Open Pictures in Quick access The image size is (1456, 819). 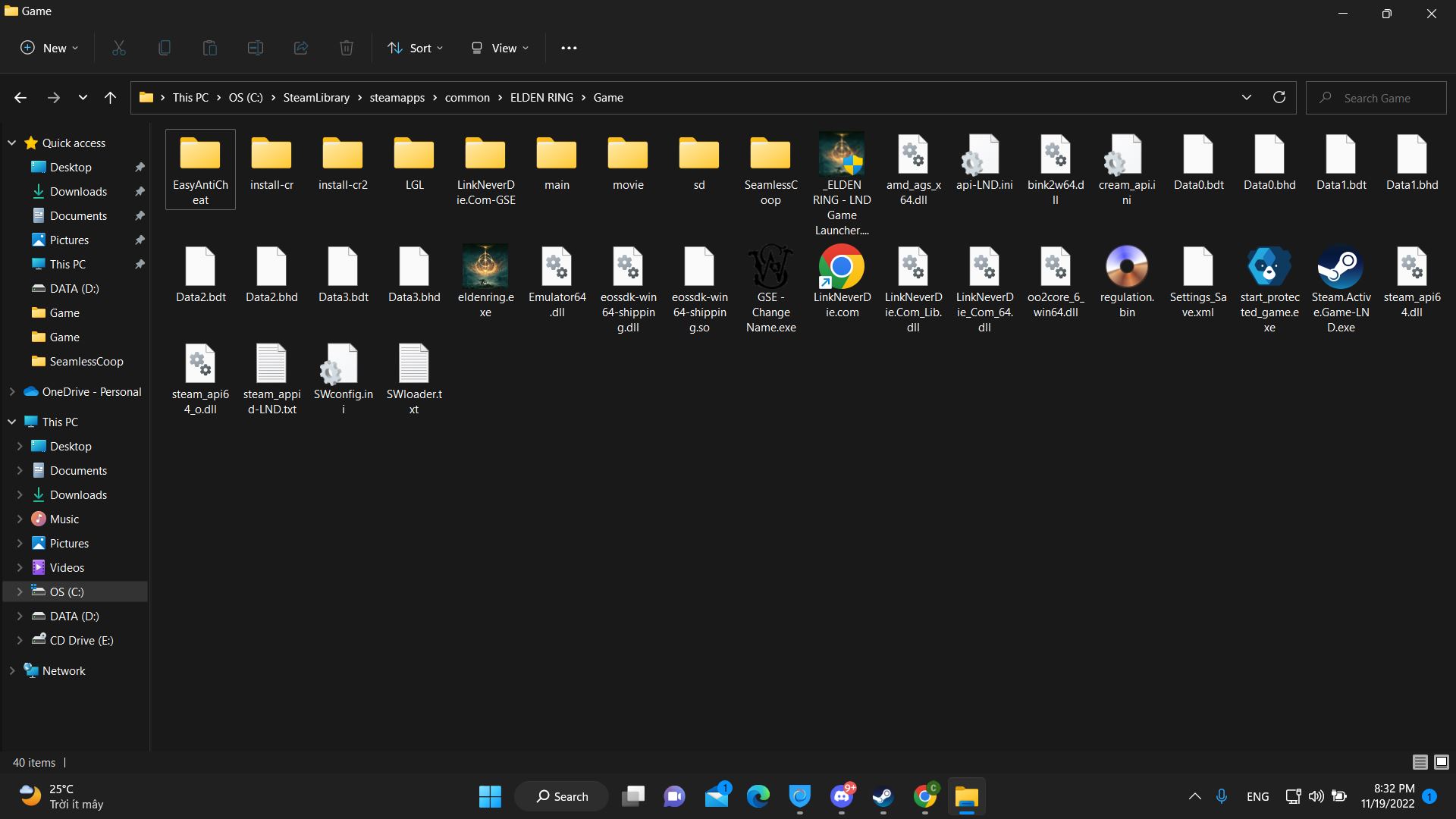pos(69,240)
